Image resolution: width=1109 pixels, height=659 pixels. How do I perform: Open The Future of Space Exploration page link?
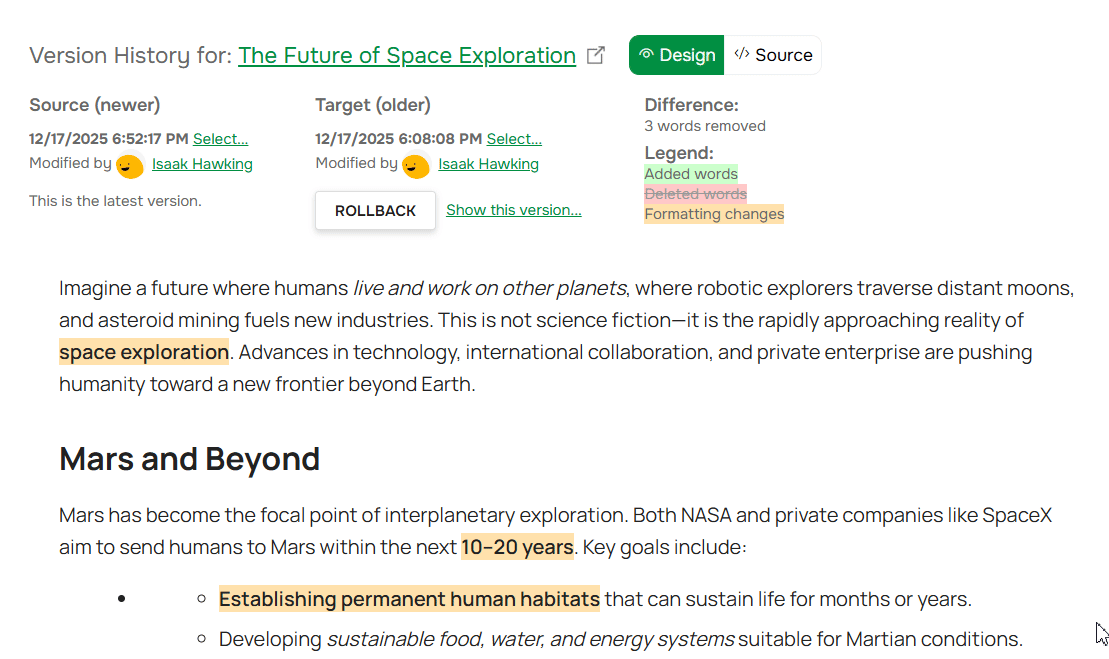[x=407, y=56]
